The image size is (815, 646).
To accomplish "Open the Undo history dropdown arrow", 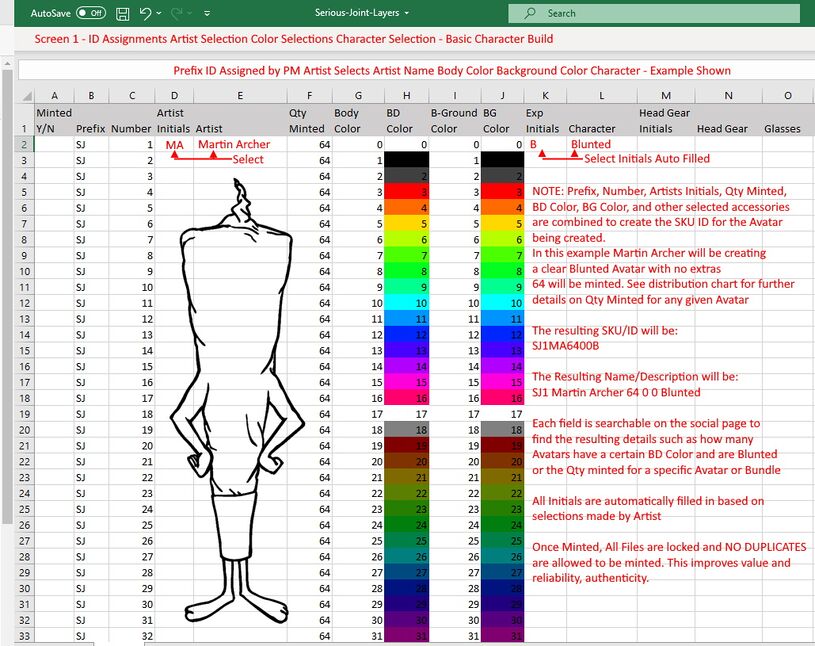I will click(x=159, y=14).
